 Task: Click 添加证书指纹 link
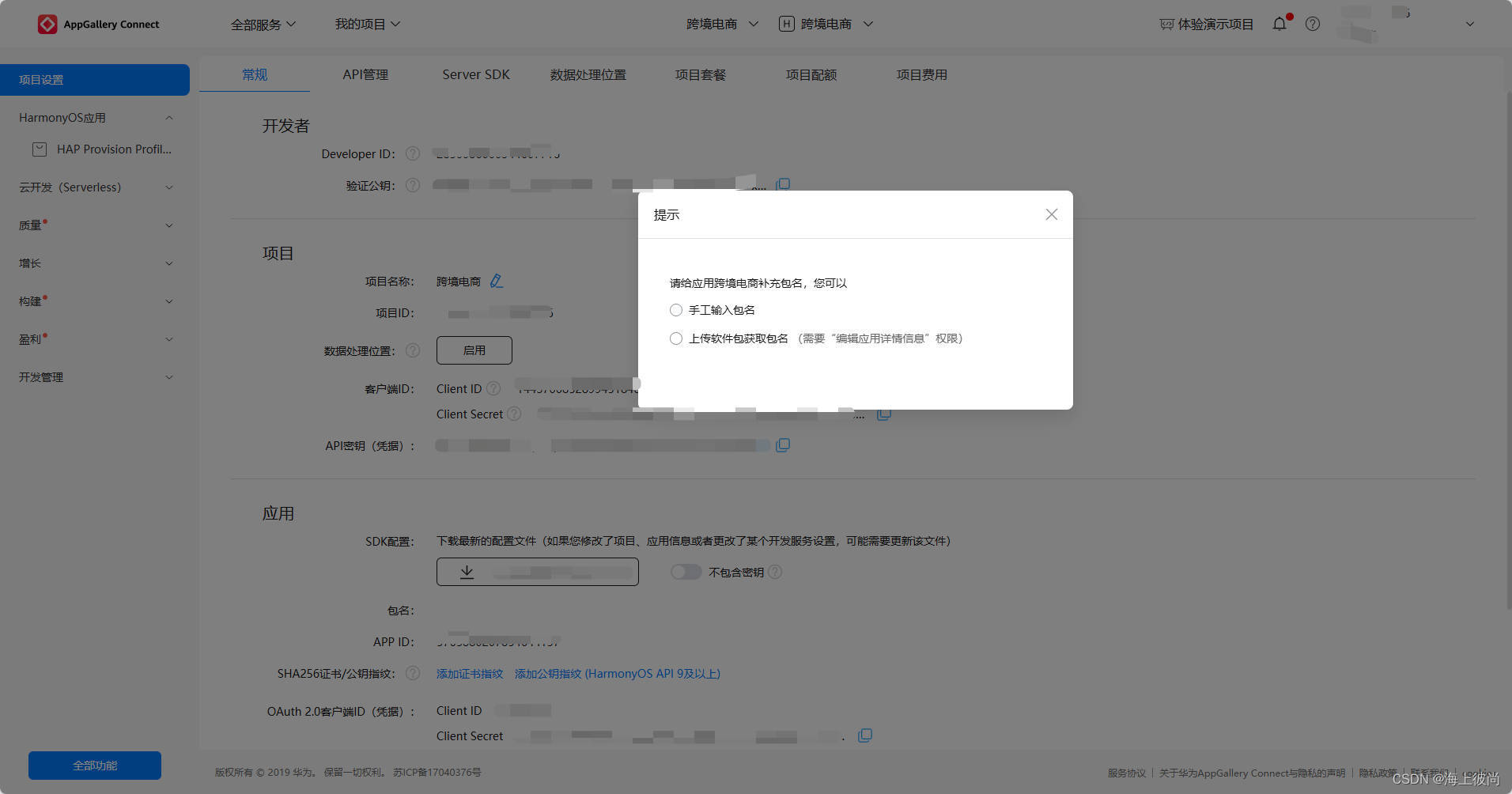pyautogui.click(x=470, y=674)
